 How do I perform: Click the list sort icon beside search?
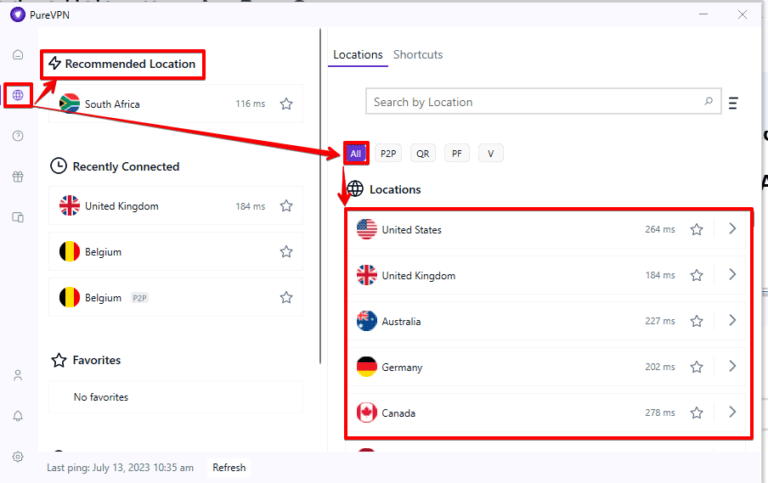733,103
